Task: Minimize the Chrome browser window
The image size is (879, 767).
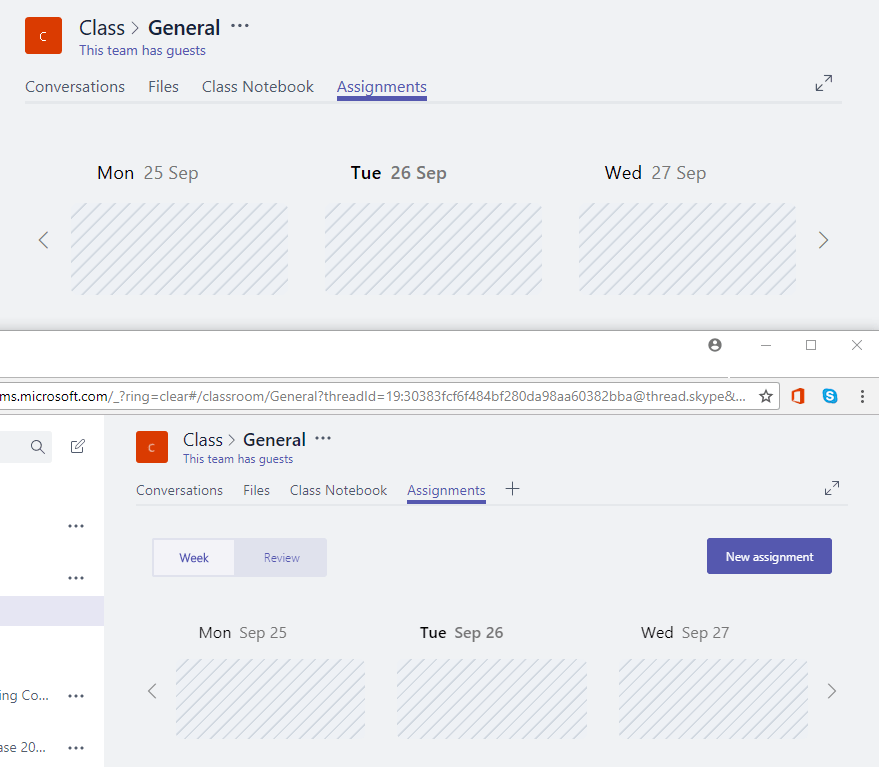Action: [x=766, y=345]
